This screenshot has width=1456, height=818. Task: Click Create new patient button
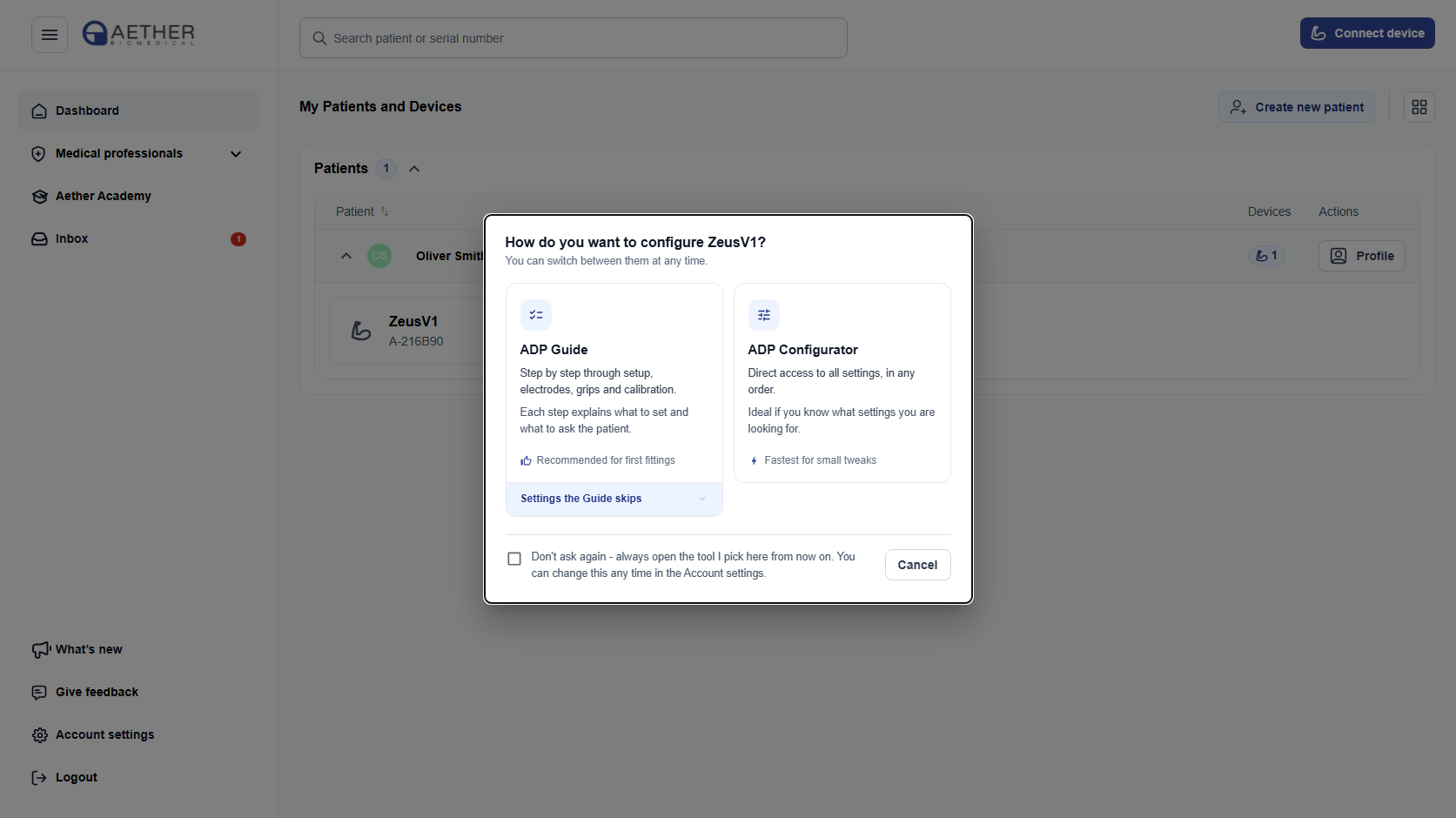(x=1297, y=107)
